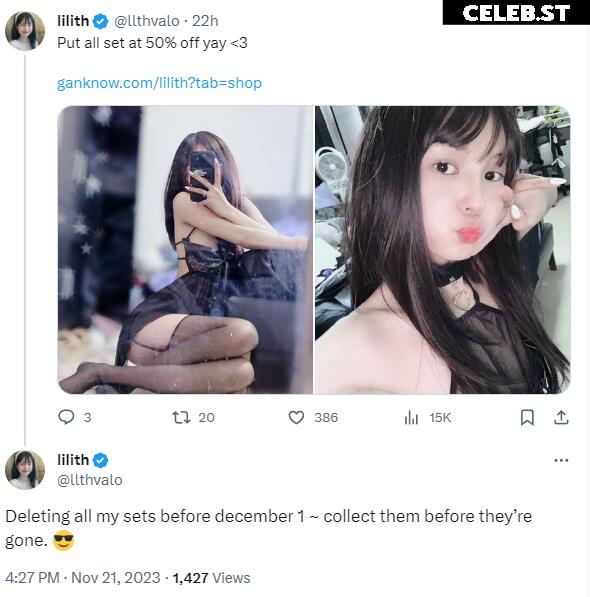Image resolution: width=590 pixels, height=597 pixels.
Task: Like the tweet with the heart icon
Action: click(296, 417)
